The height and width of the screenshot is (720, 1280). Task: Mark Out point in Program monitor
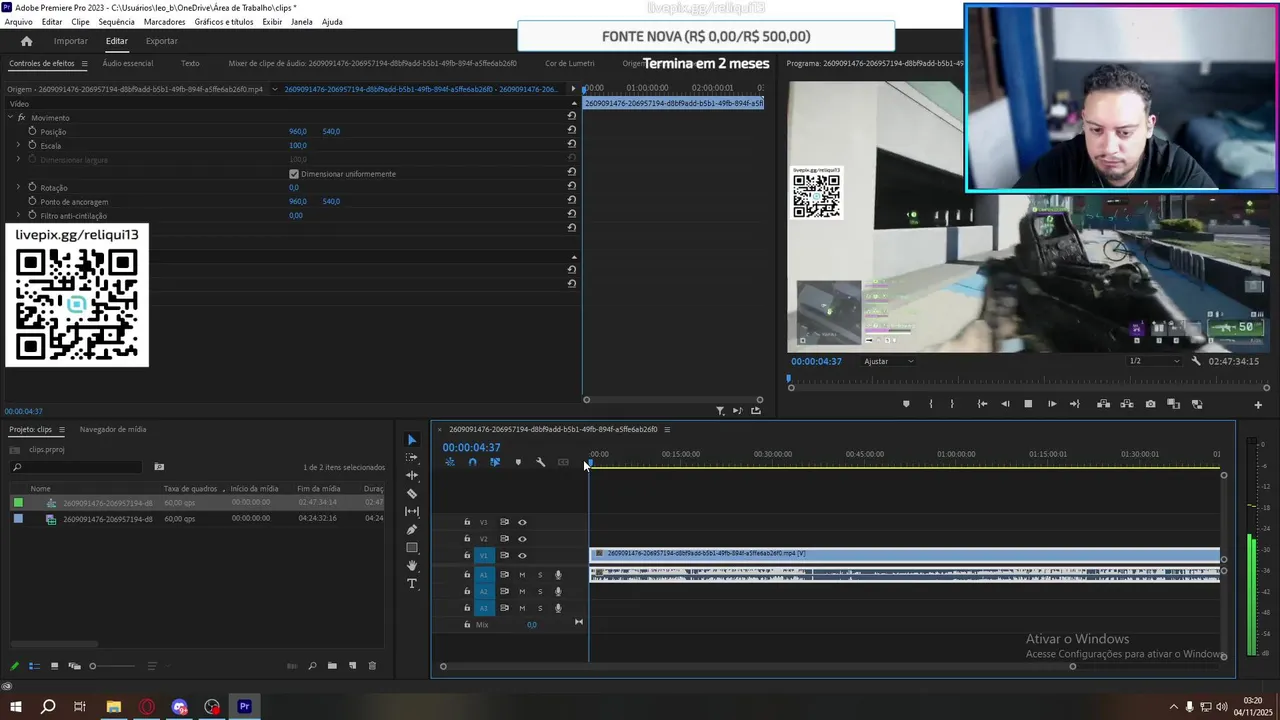(952, 404)
